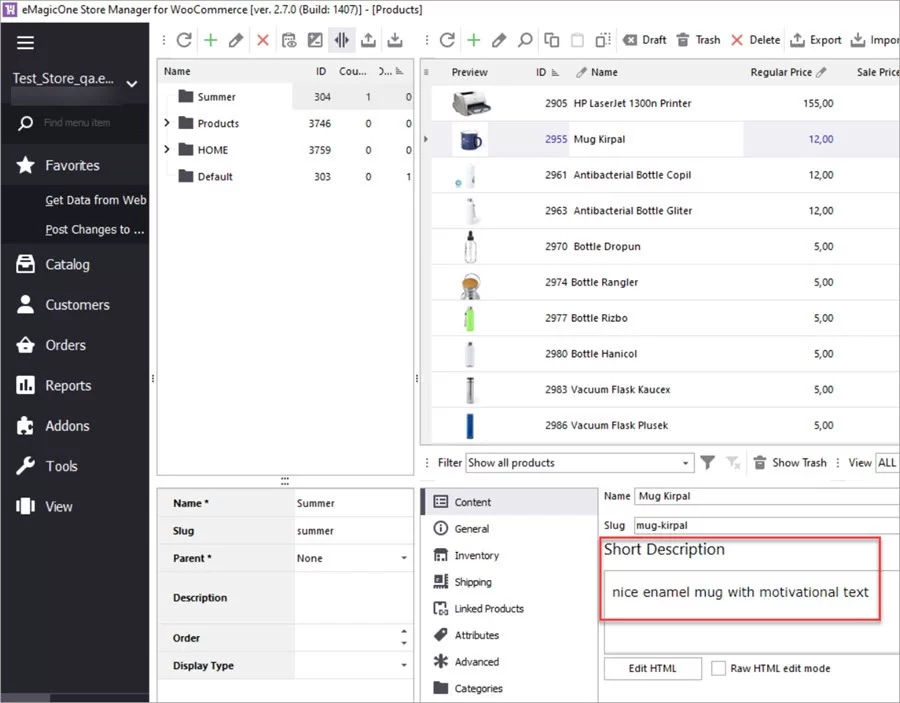The width and height of the screenshot is (900, 703).
Task: Select the Mug Kirpal product thumbnail
Action: [x=472, y=139]
